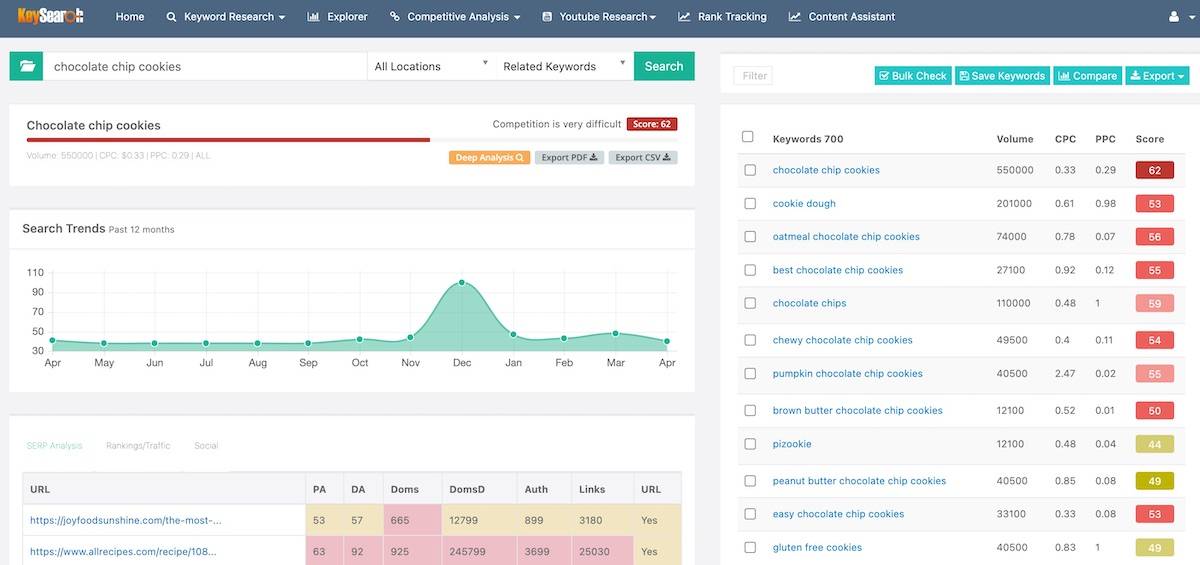Click the Save Keywords button
This screenshot has height=565, width=1200.
tap(1001, 76)
